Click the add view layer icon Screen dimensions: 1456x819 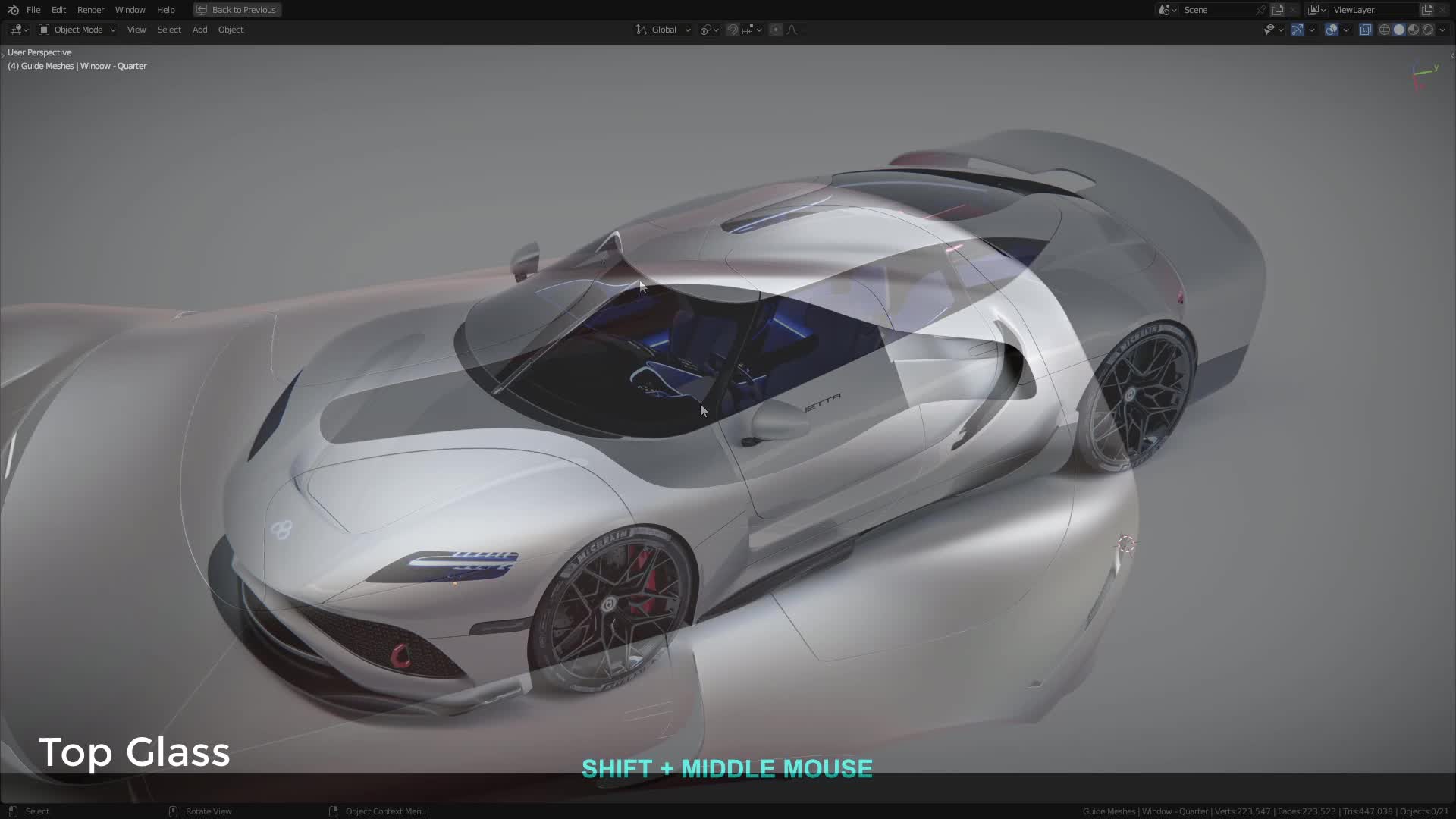(1427, 10)
